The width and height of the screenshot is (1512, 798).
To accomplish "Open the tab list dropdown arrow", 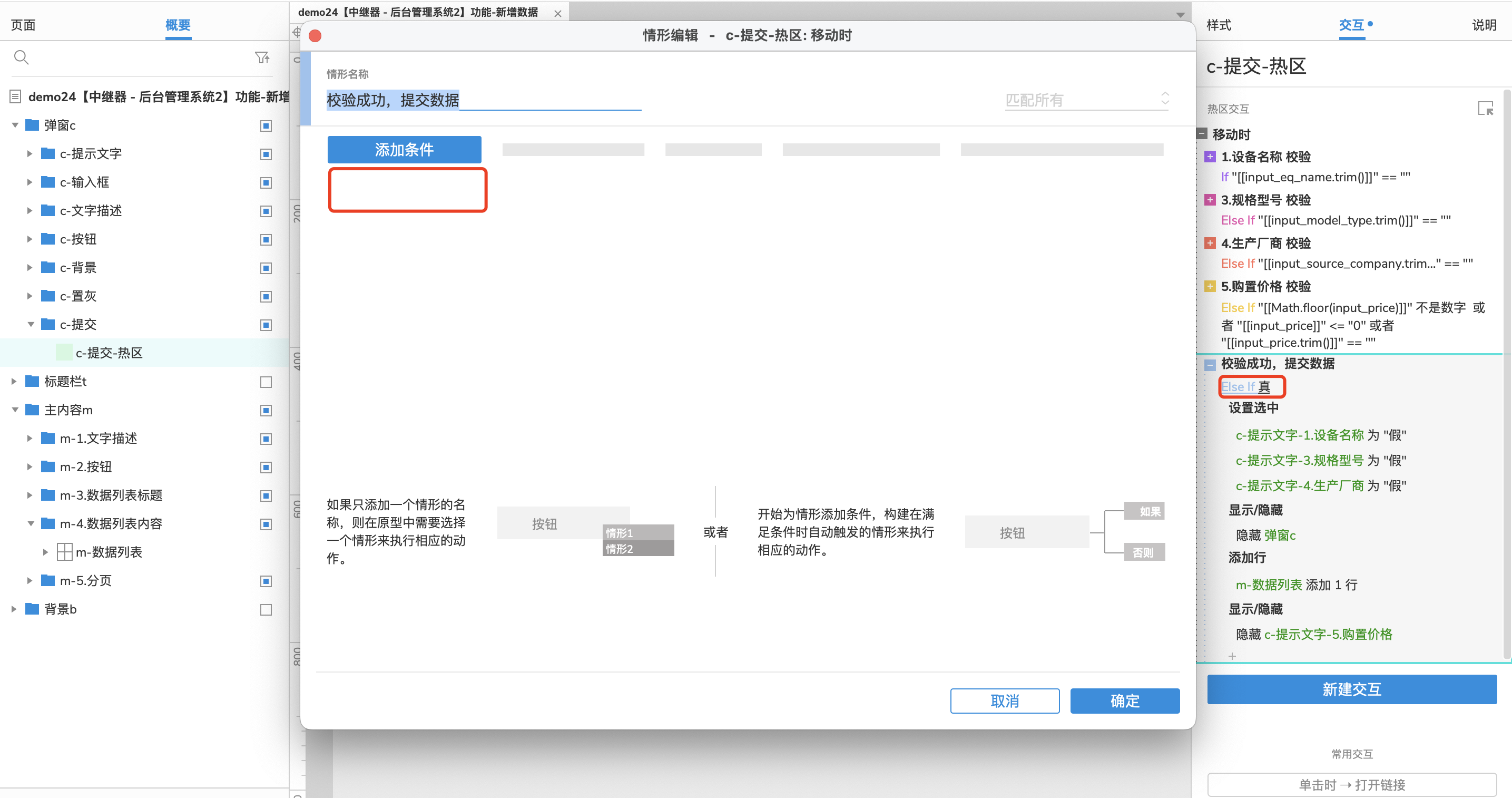I will (x=1181, y=15).
